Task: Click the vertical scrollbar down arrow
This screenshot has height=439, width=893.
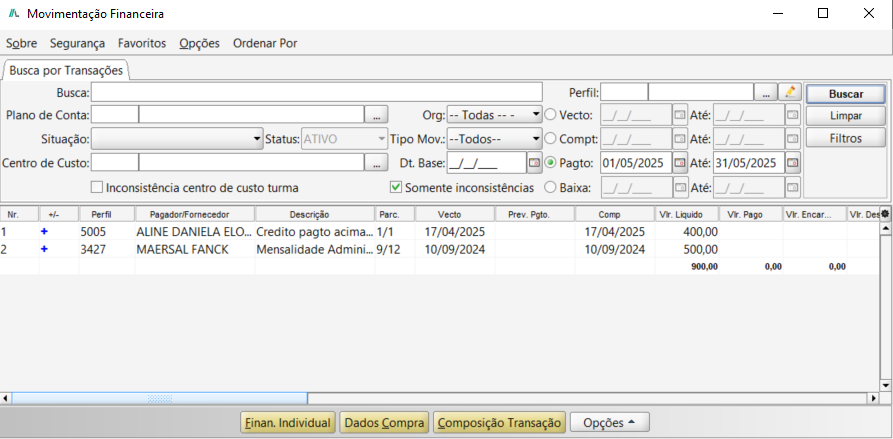Action: click(885, 385)
